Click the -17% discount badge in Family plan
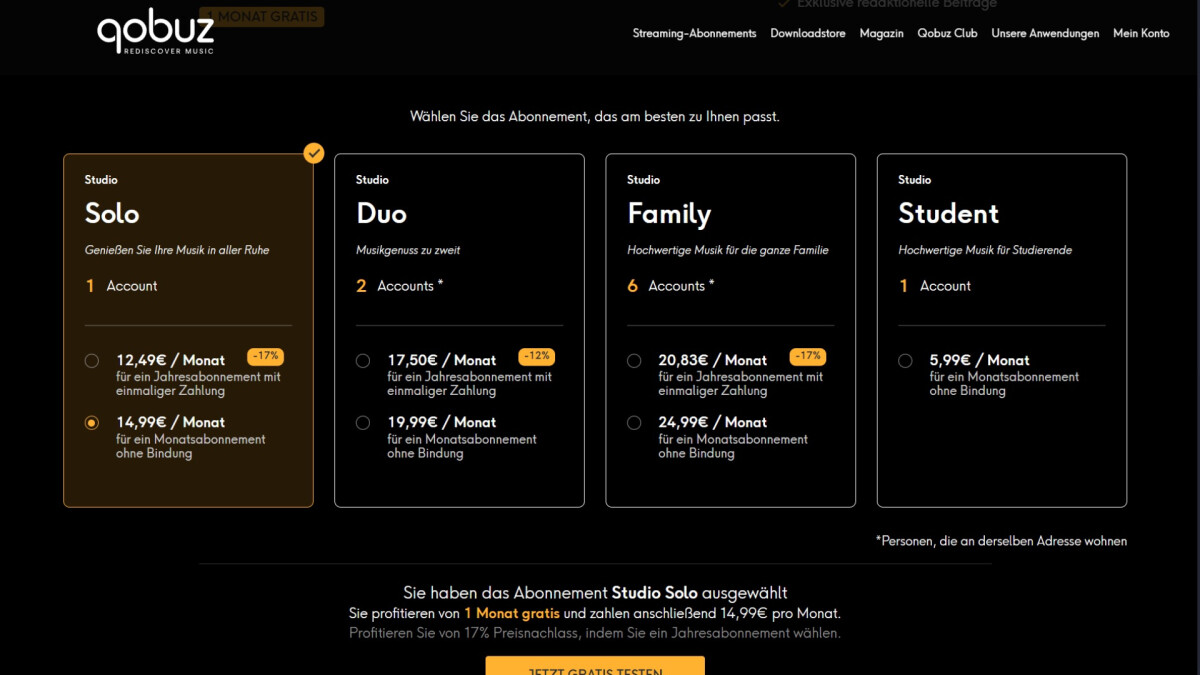 (x=807, y=356)
